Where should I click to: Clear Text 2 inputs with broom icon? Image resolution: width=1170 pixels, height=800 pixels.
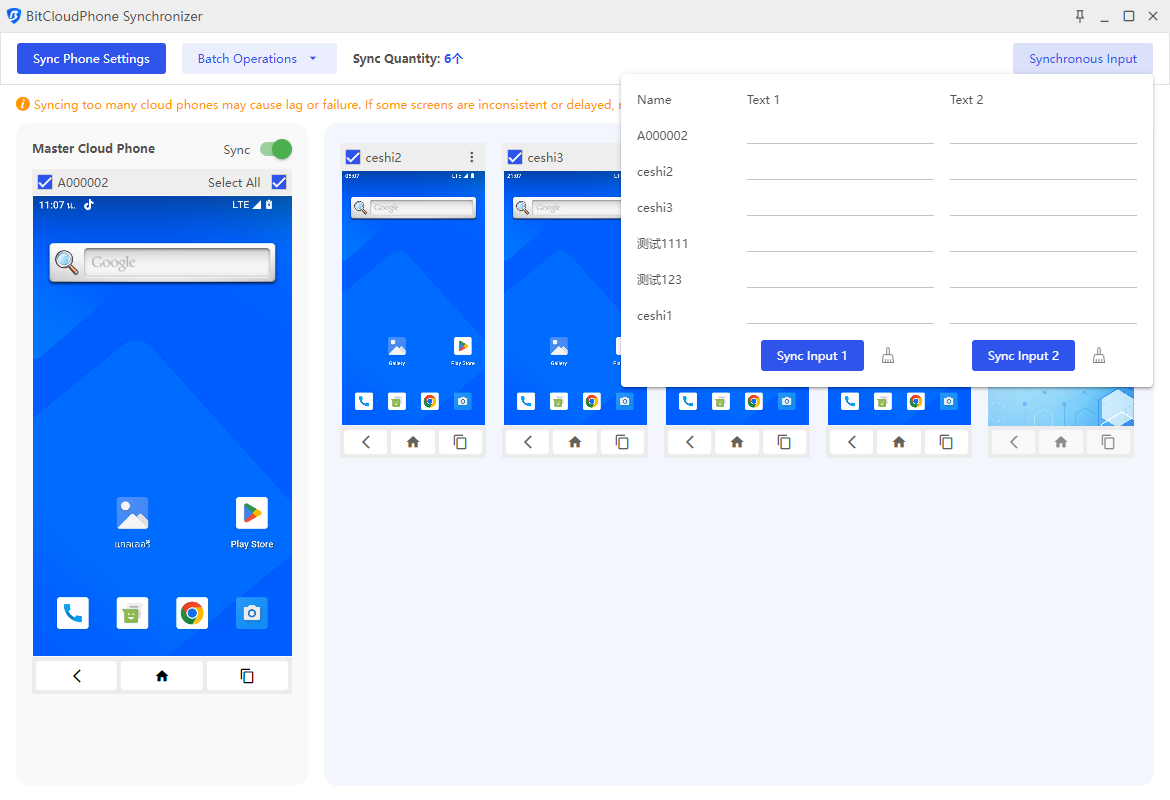1099,356
